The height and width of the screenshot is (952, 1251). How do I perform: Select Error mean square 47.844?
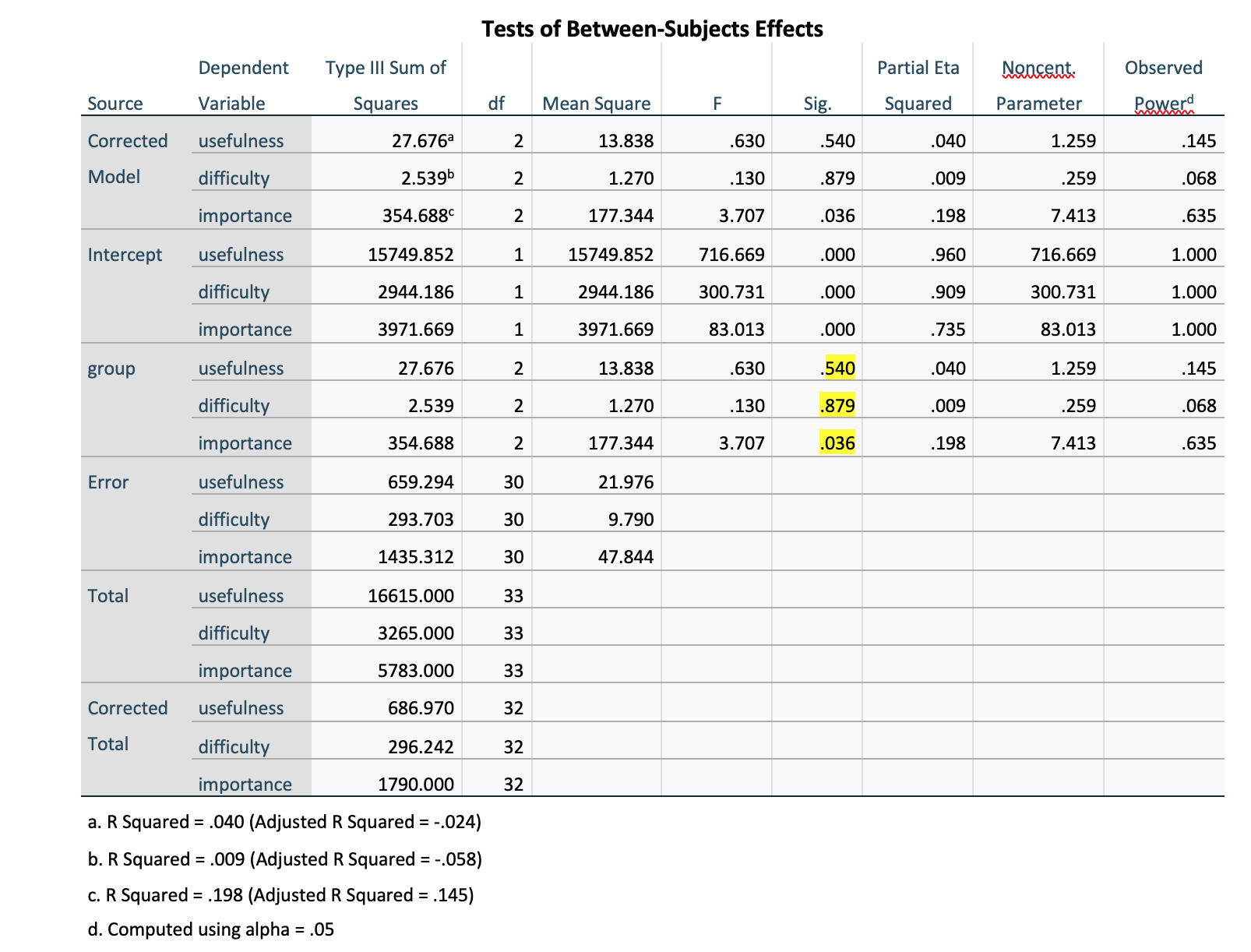(625, 557)
